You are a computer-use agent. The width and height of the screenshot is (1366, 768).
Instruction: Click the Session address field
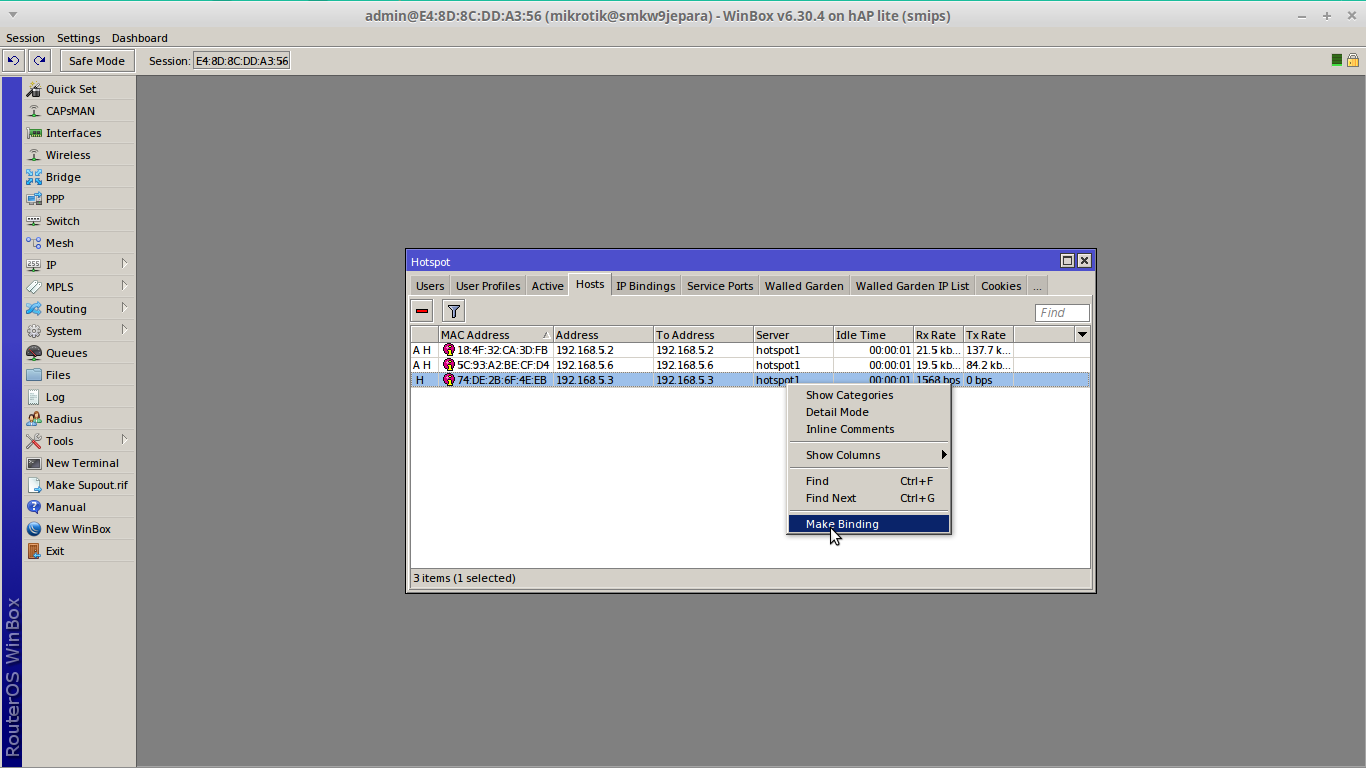point(241,61)
